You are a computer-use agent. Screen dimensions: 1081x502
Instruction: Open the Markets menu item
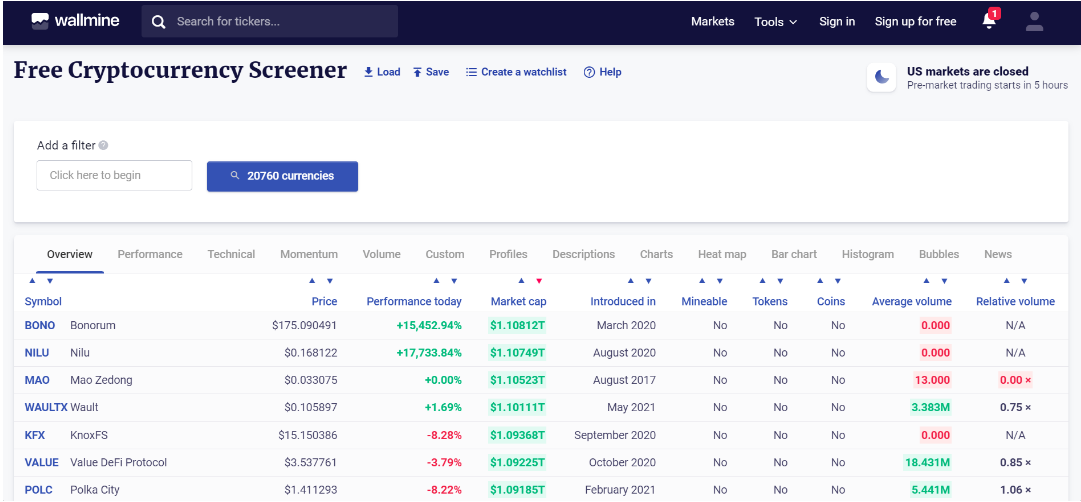[x=713, y=21]
